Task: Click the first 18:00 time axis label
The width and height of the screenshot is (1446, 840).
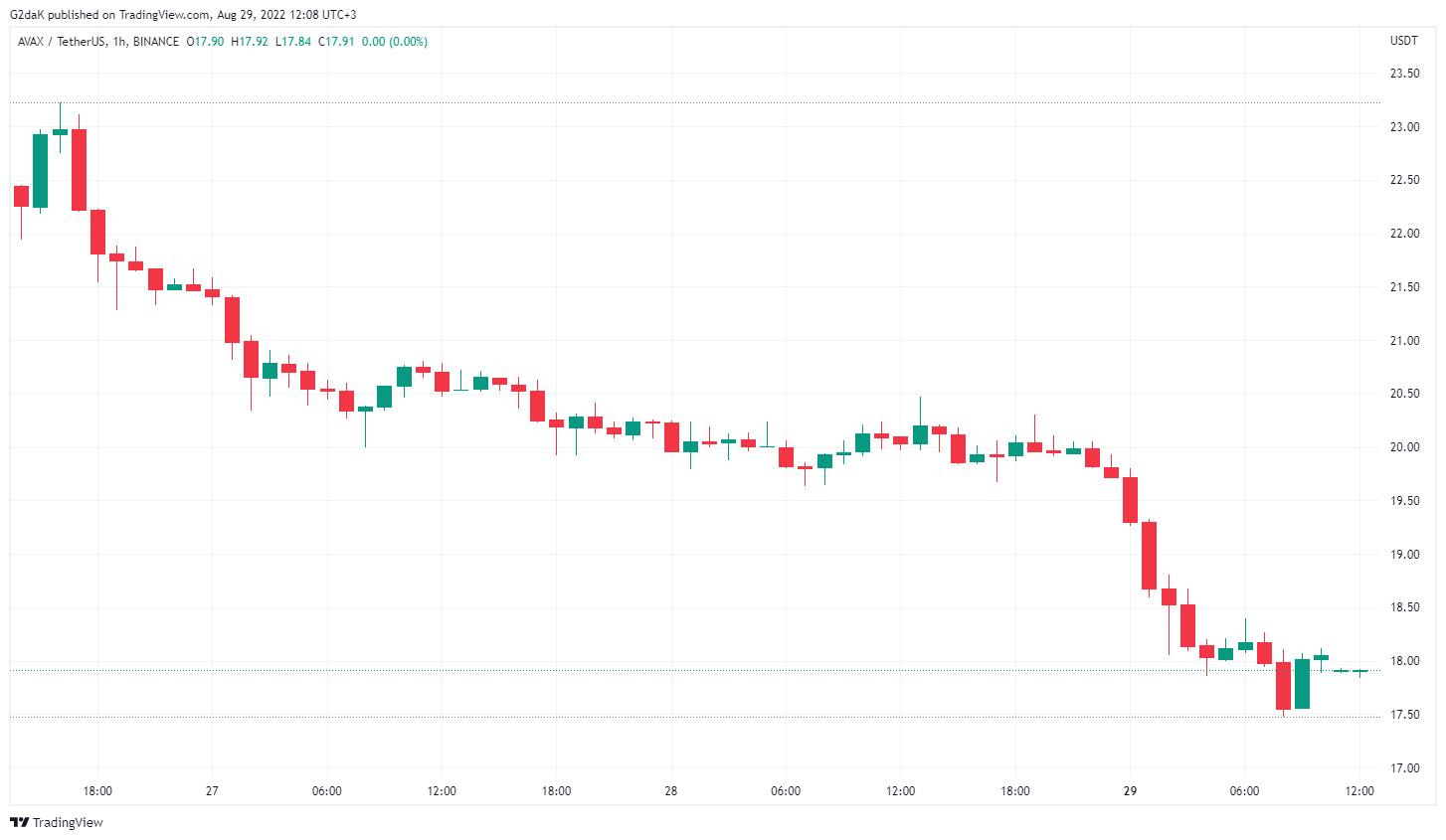Action: [x=97, y=791]
